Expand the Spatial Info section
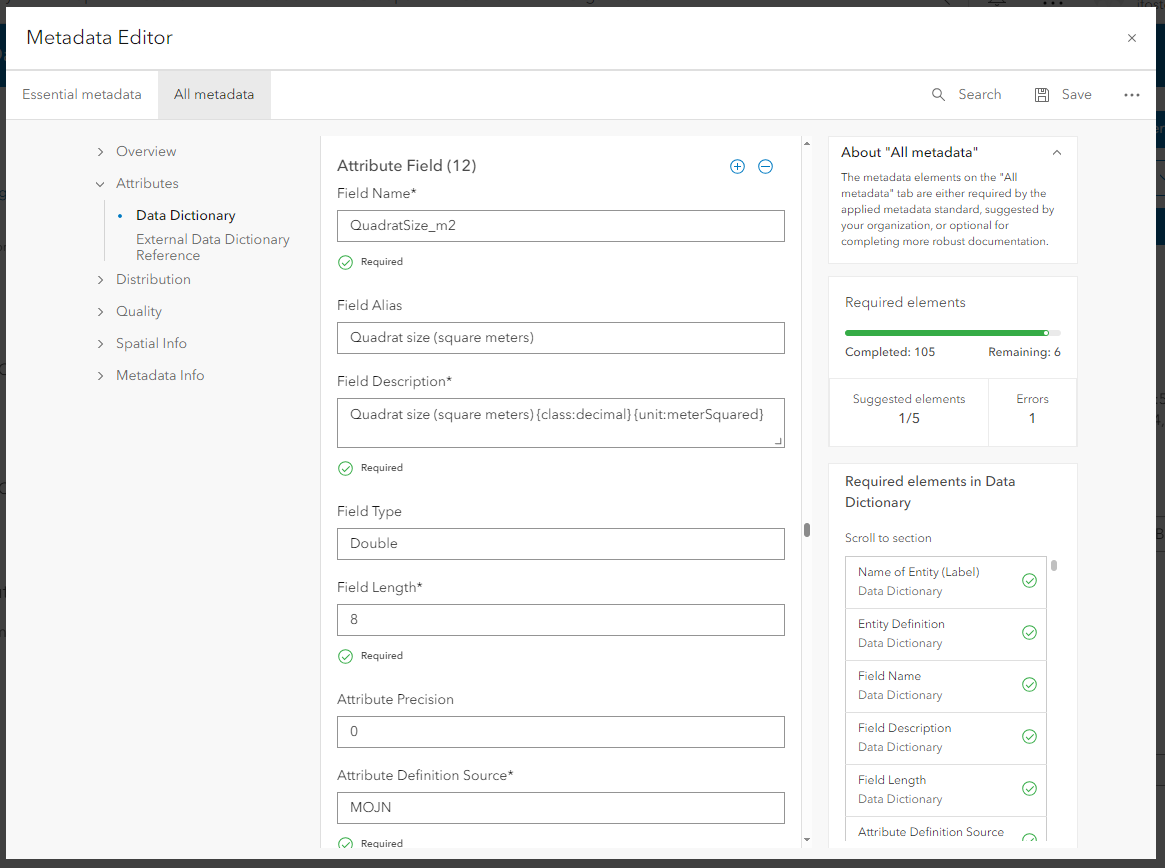1165x868 pixels. (100, 343)
